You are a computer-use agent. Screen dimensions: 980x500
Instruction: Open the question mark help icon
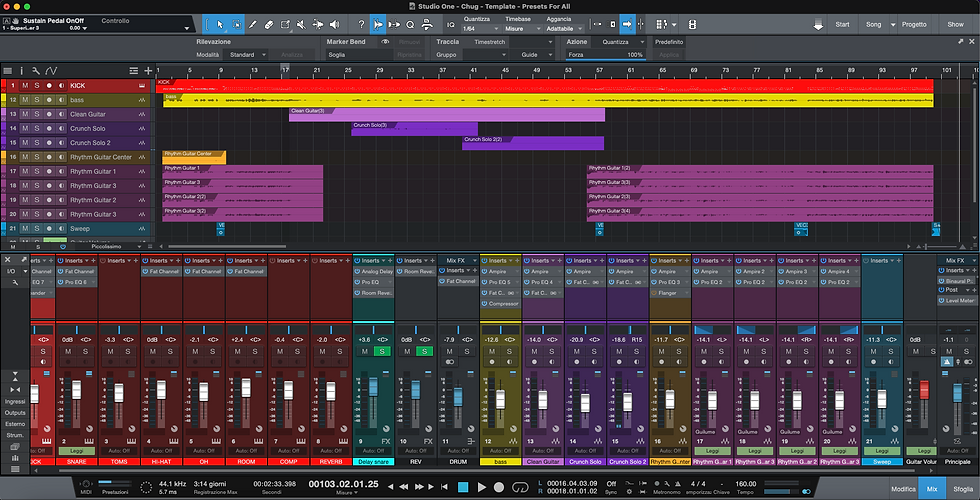(361, 24)
